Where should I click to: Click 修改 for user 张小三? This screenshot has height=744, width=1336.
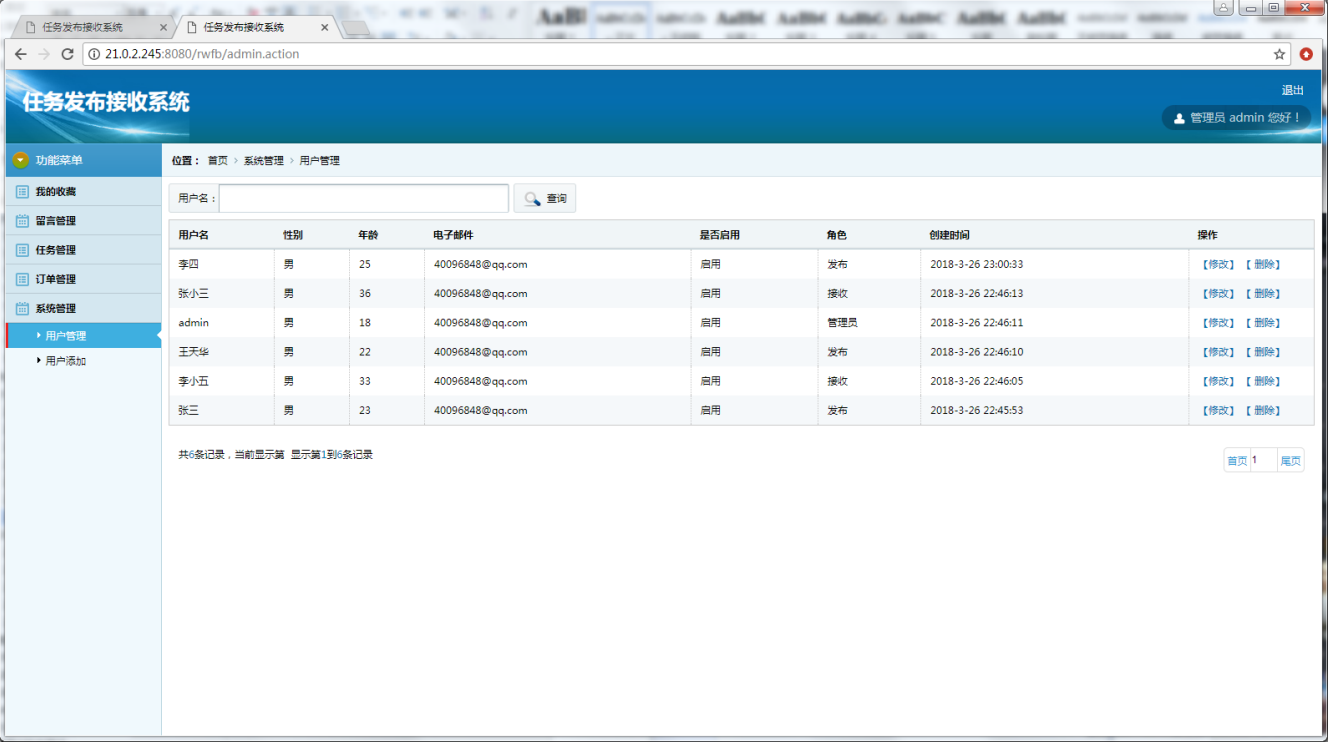[x=1218, y=294]
